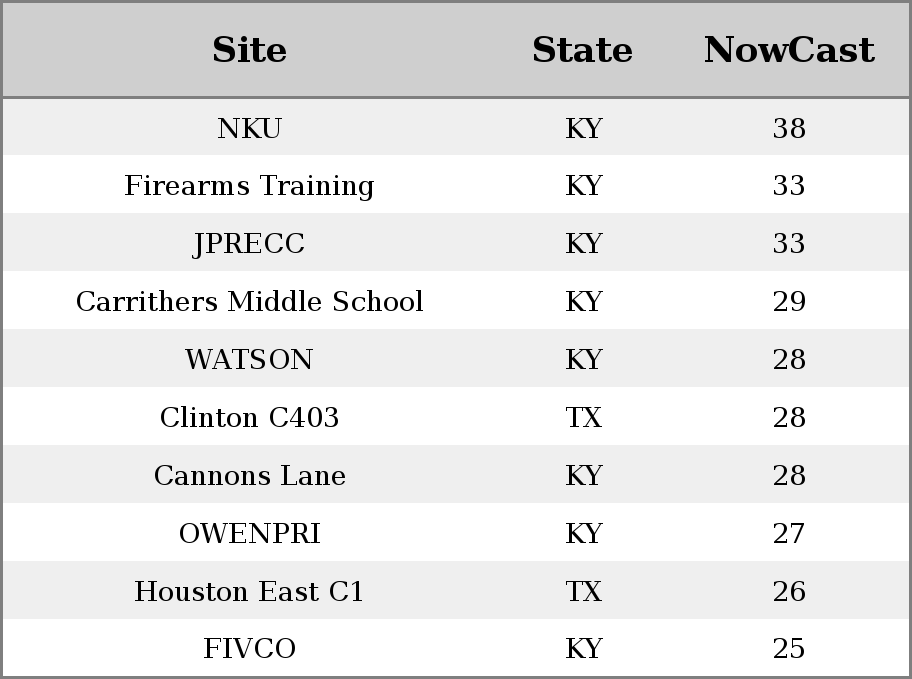Click the JPRECC site cell
Image resolution: width=912 pixels, height=679 pixels.
(x=249, y=243)
